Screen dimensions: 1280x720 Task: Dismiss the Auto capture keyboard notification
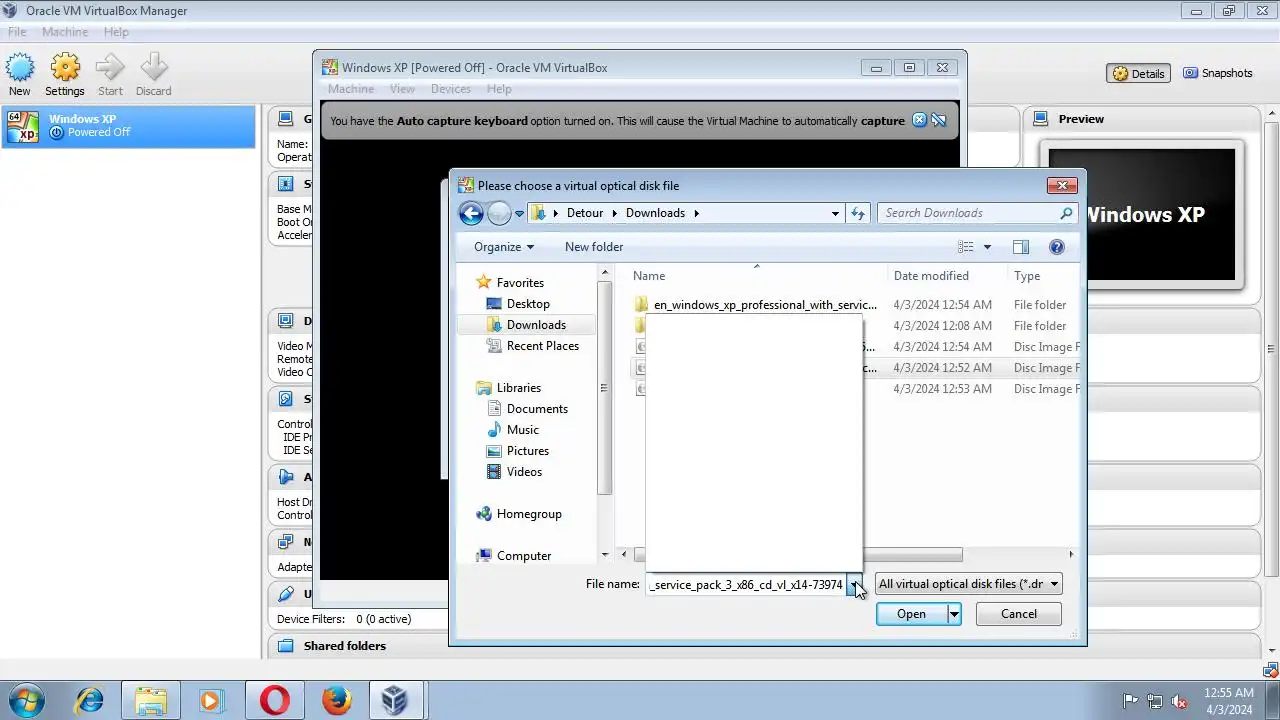[919, 120]
